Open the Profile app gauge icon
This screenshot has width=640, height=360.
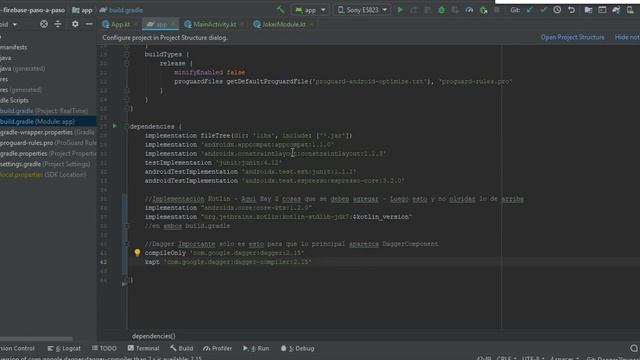click(469, 10)
